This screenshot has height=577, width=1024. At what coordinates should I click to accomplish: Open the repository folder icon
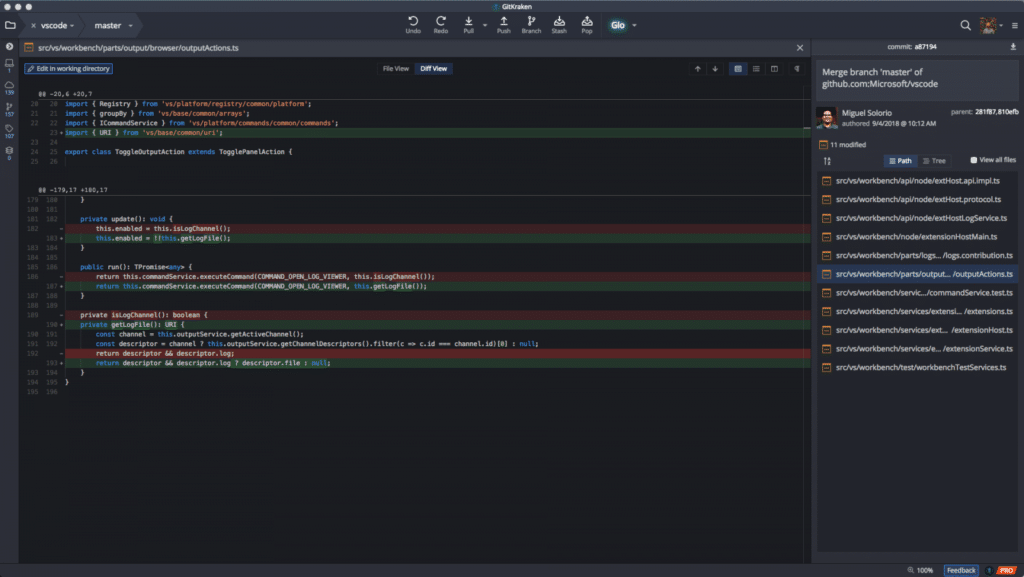[10, 25]
